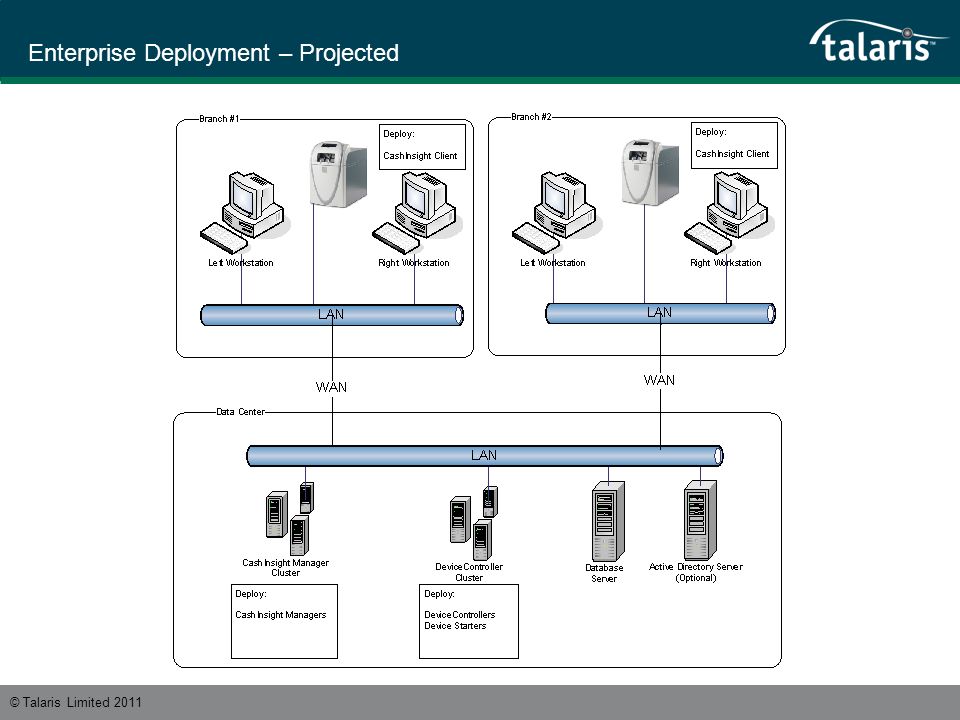Click the 'Device Starters' text in deploy box
Screen dimensions: 960x720
click(455, 626)
